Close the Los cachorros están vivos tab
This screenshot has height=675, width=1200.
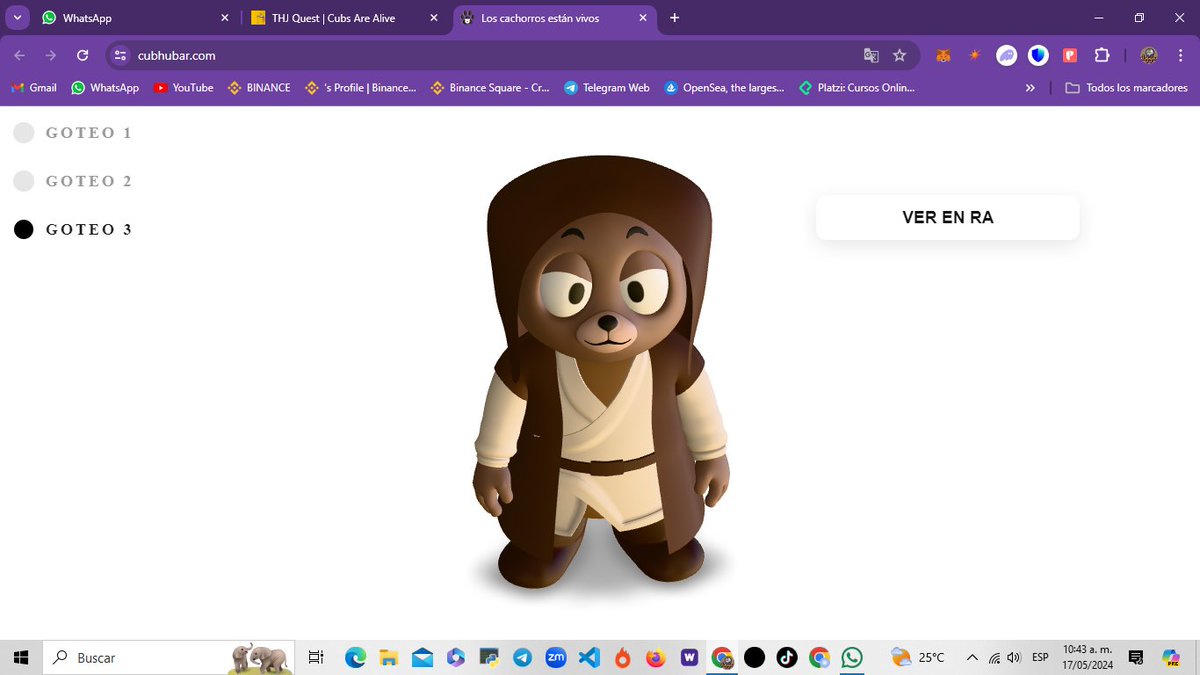[643, 18]
